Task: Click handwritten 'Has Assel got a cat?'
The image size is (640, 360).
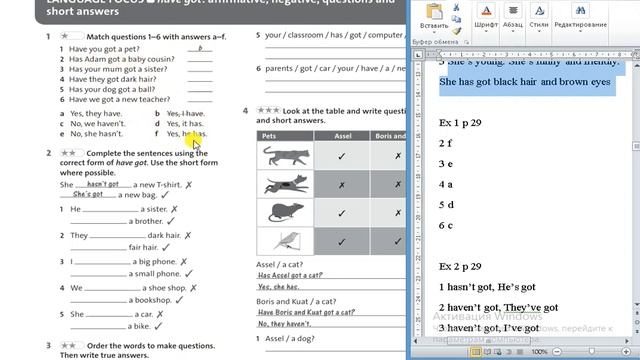Action: [x=290, y=276]
